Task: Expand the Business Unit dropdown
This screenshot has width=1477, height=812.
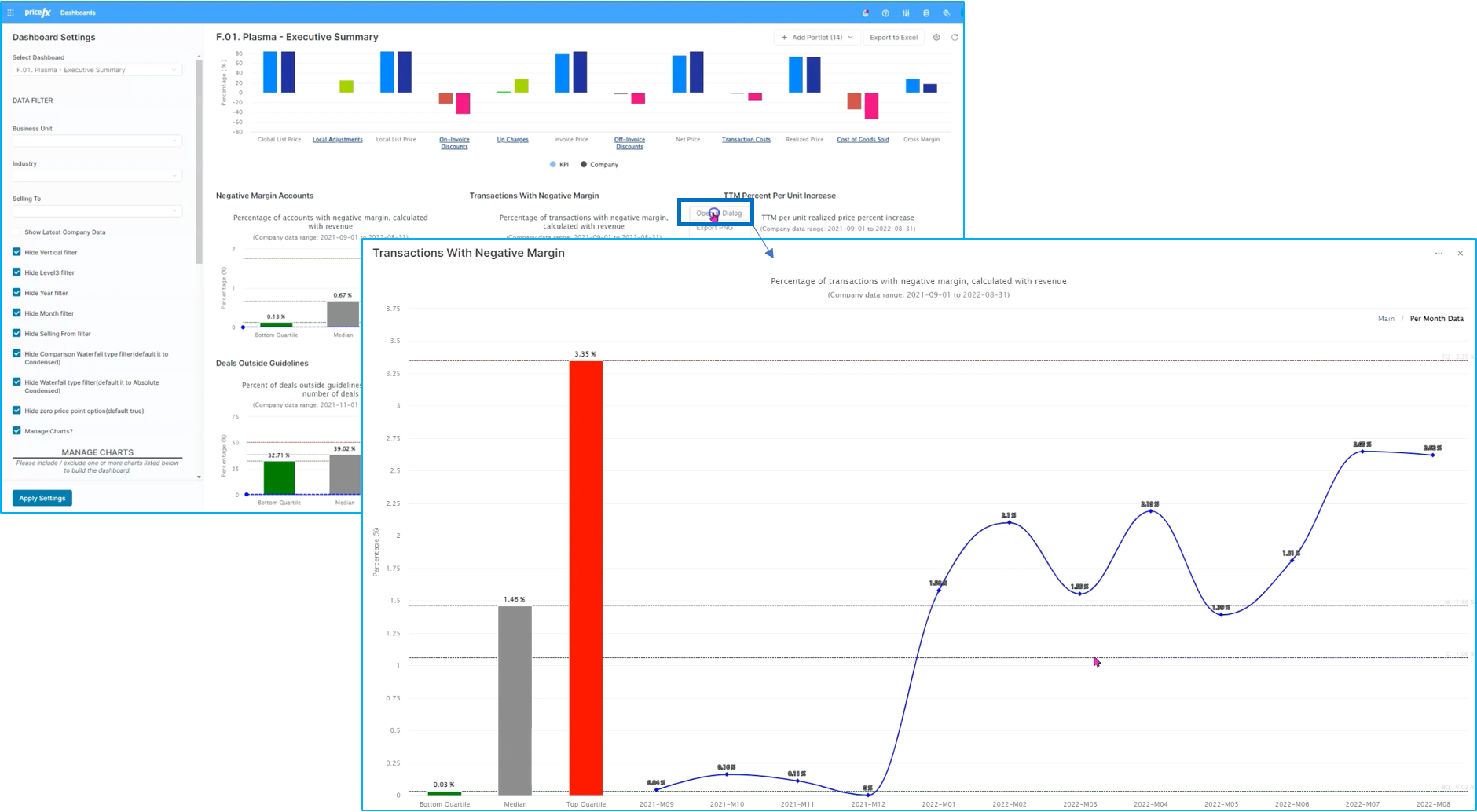Action: 97,141
